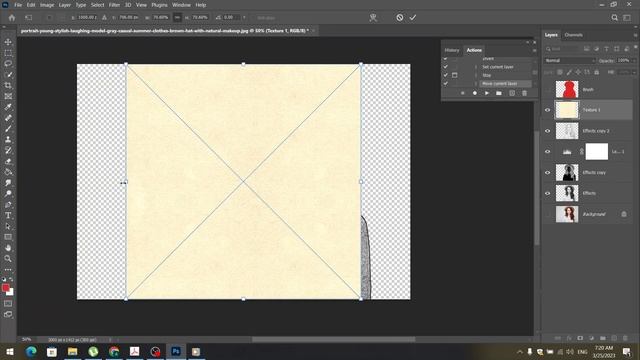Select the Pen tool
The image size is (640, 360).
[8, 204]
